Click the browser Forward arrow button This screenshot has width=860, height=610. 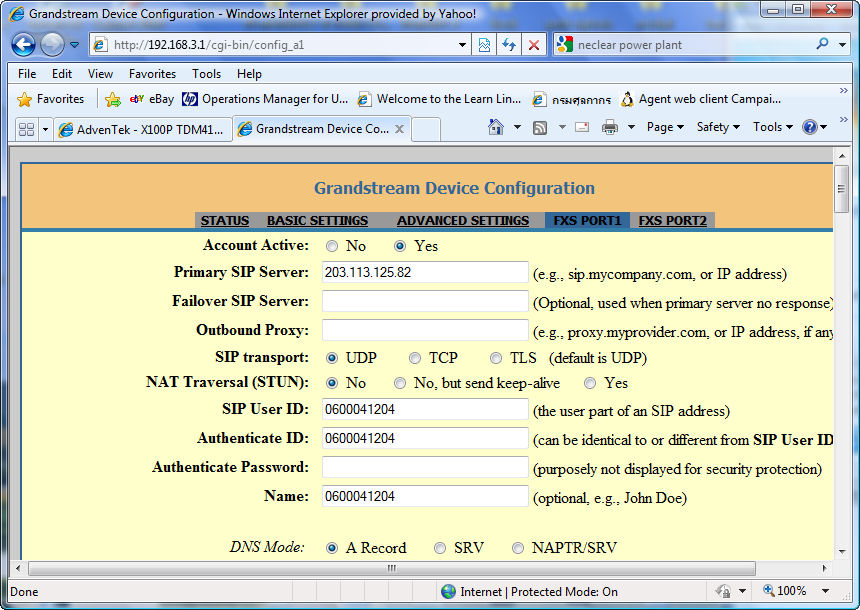click(x=52, y=44)
